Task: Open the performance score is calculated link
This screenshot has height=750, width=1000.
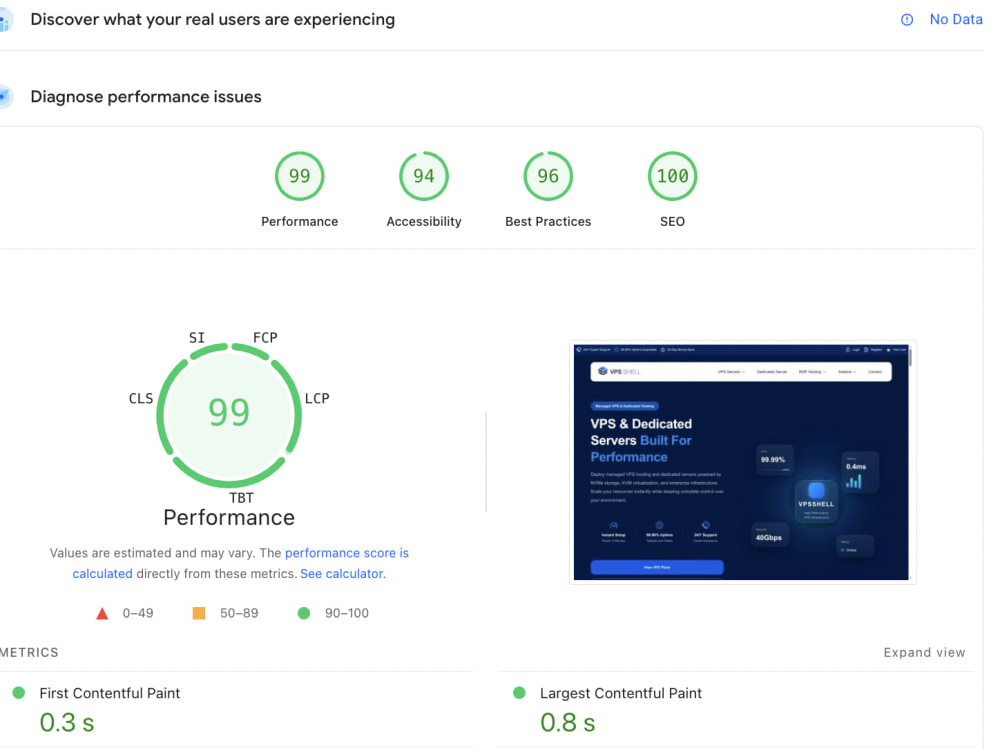Action: pos(347,553)
